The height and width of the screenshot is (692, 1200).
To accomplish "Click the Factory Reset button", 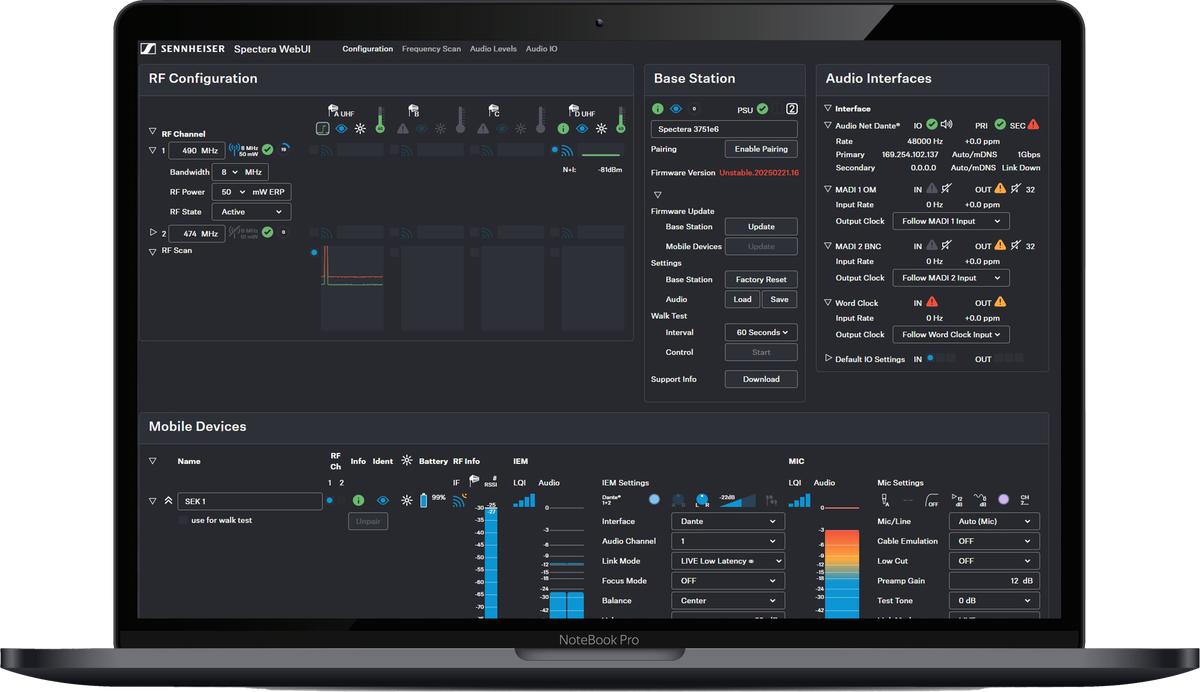I will tap(761, 279).
